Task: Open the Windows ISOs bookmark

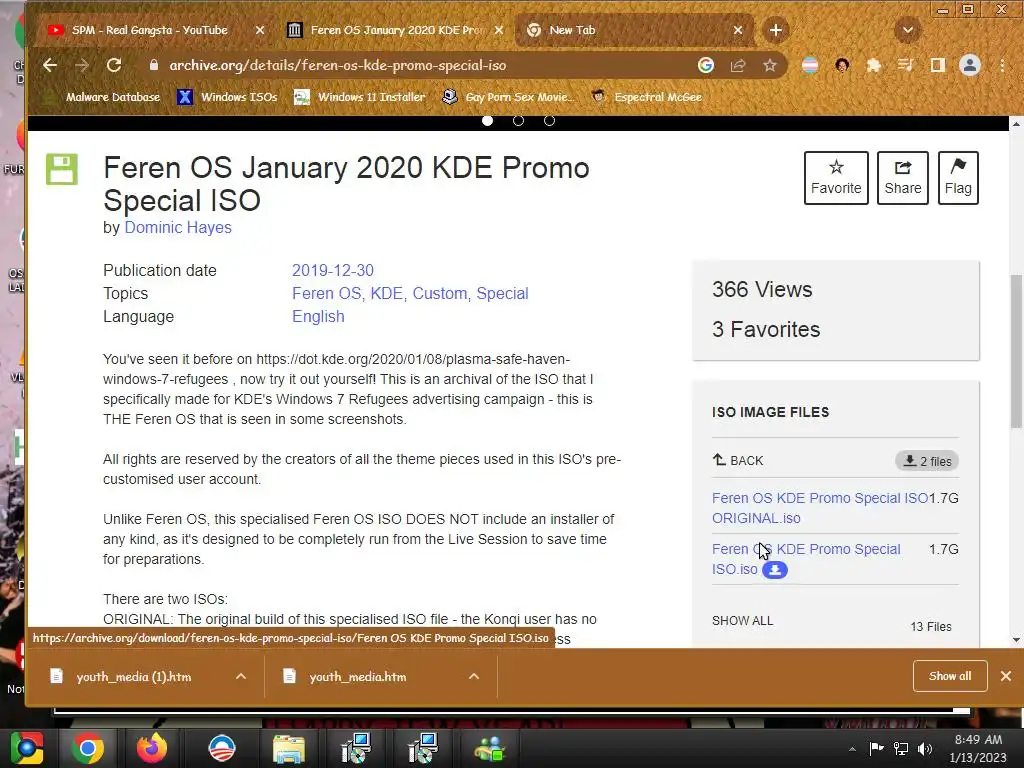Action: [x=228, y=97]
